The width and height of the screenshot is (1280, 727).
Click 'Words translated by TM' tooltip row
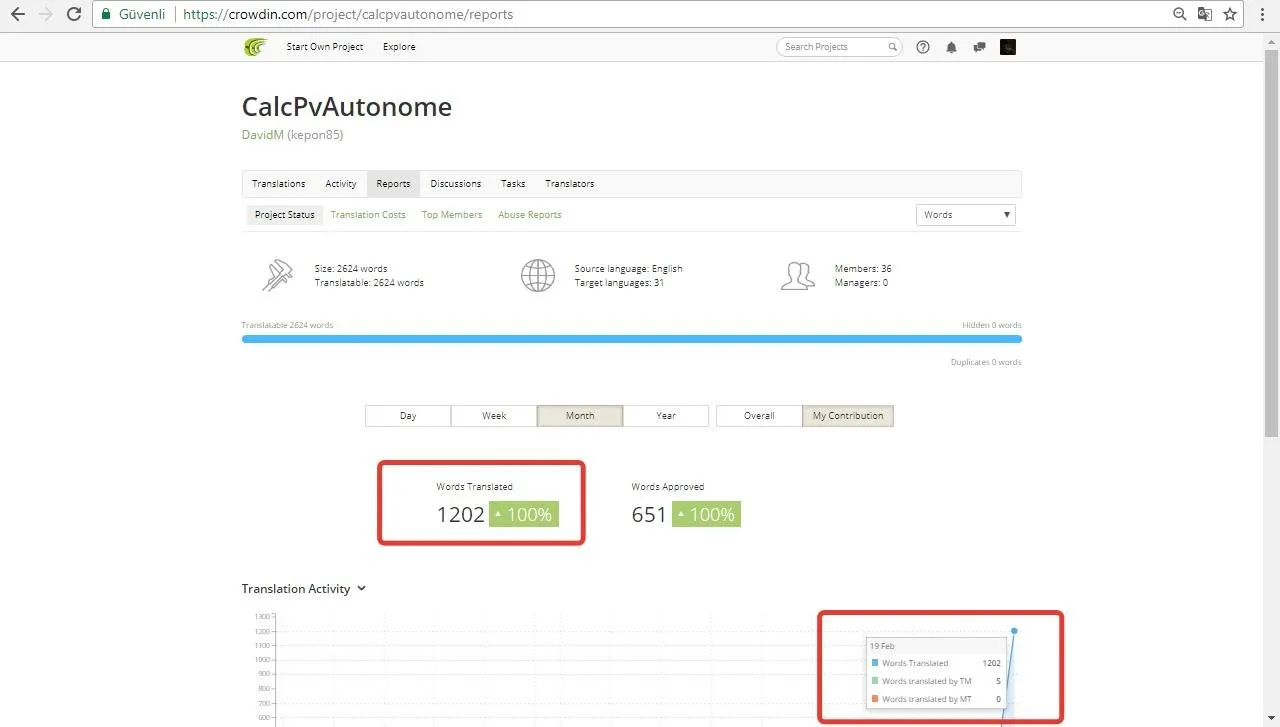tap(936, 681)
